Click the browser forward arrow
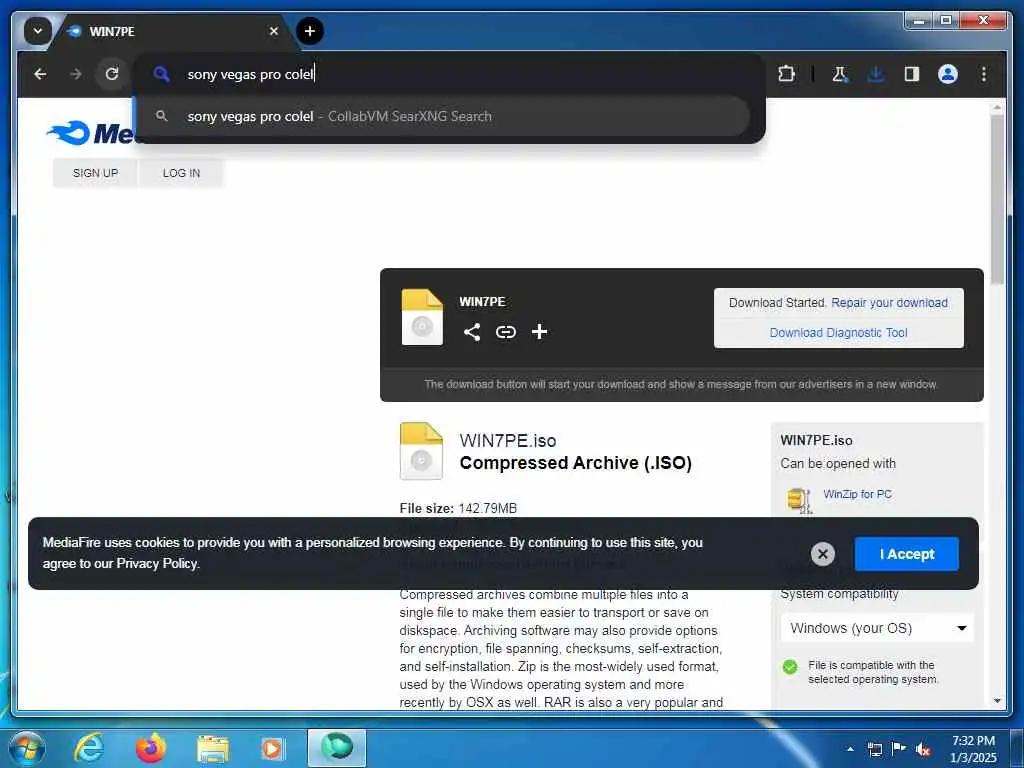This screenshot has width=1024, height=768. coord(76,74)
